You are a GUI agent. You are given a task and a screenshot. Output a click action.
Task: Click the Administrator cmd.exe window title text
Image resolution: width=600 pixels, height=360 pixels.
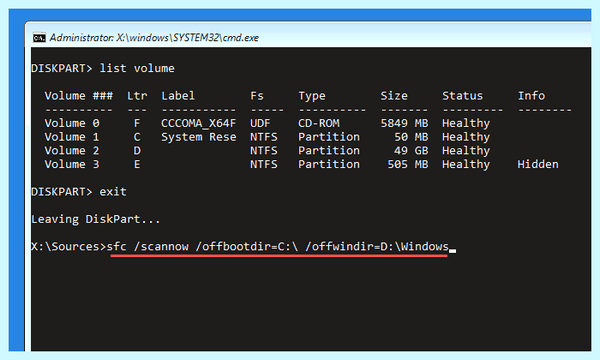click(154, 37)
